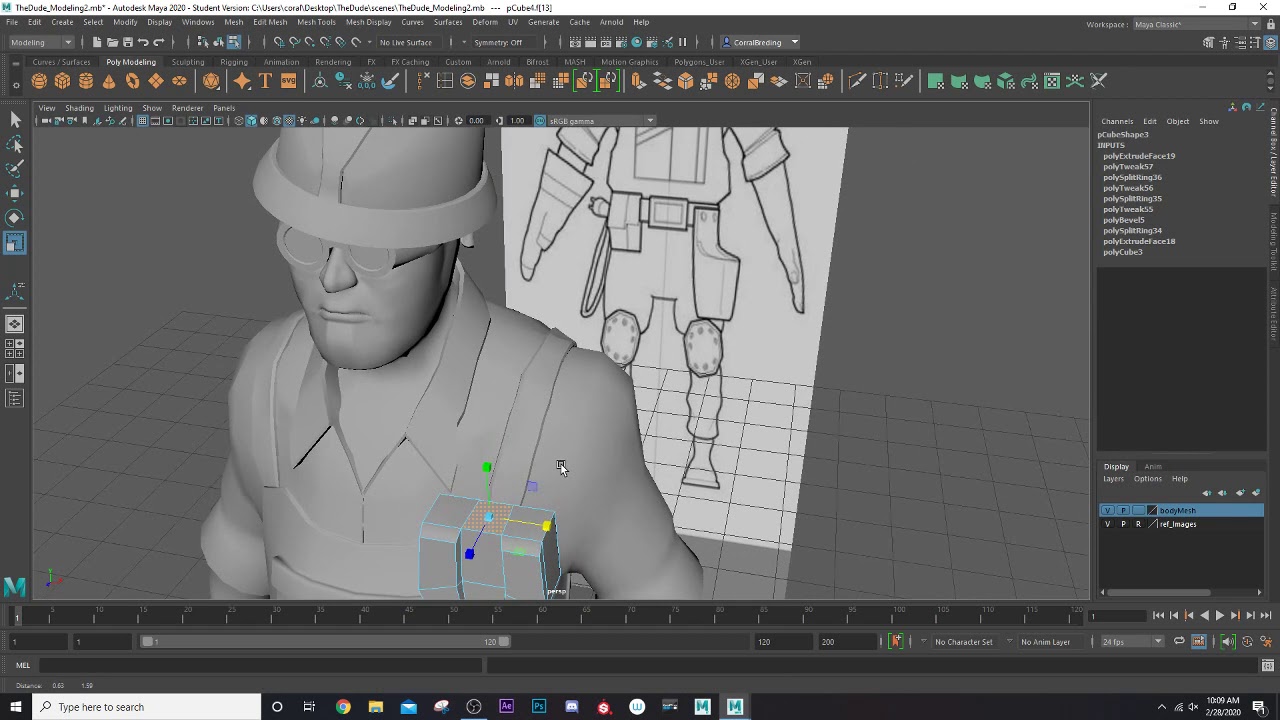Toggle the R display type on ref_Images layer
This screenshot has height=720, width=1280.
pyautogui.click(x=1137, y=524)
